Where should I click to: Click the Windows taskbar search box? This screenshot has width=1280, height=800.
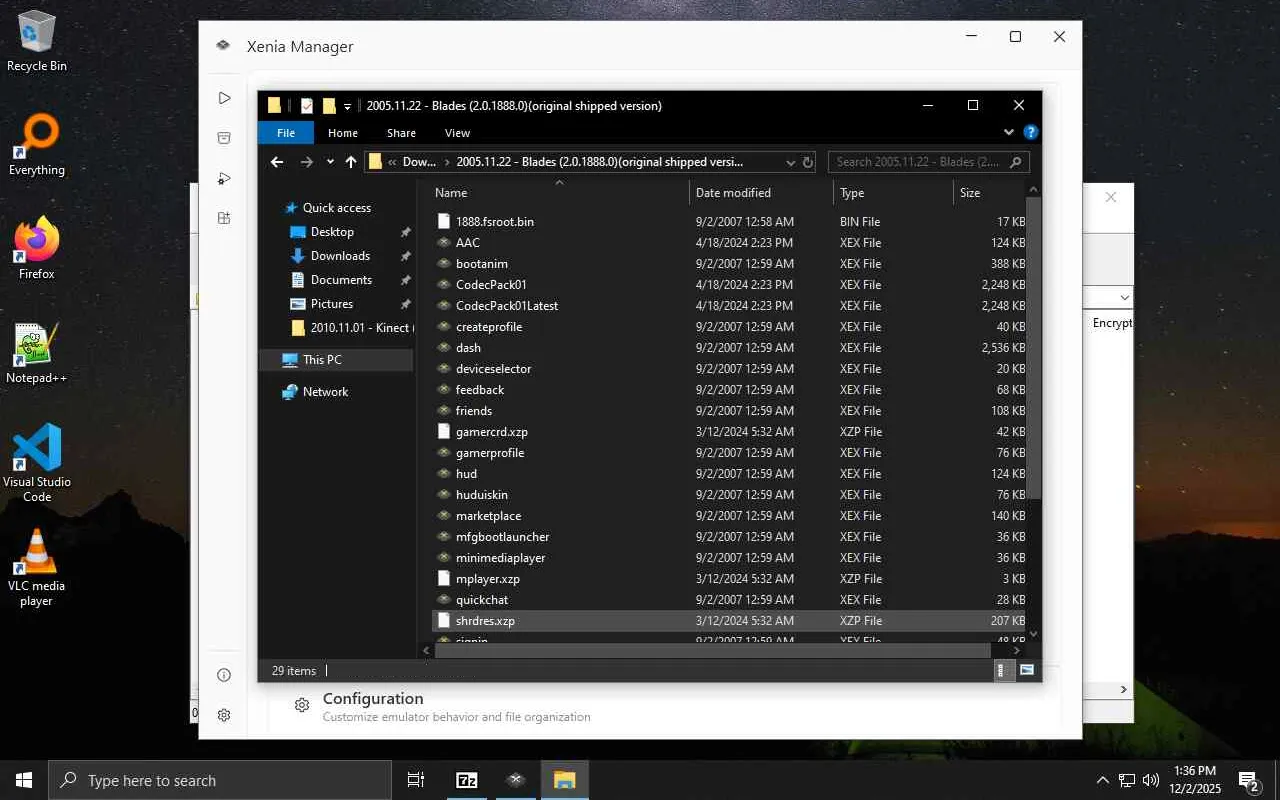tap(220, 780)
